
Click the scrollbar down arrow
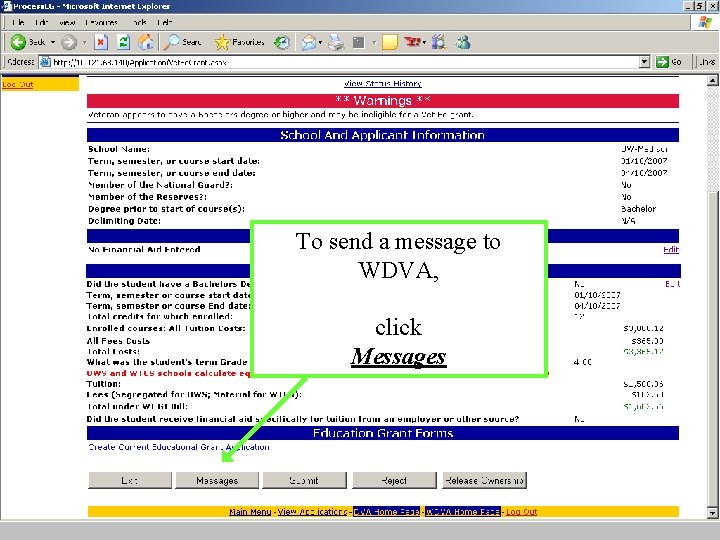pos(713,513)
